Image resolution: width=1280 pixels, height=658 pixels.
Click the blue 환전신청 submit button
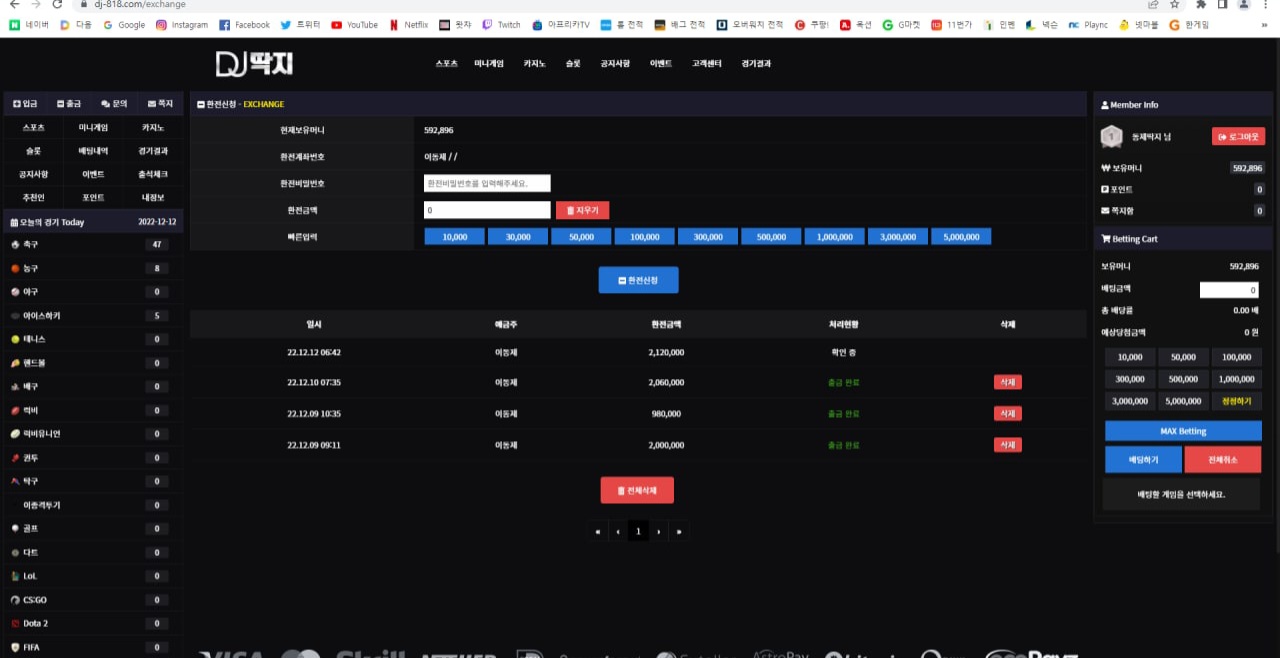(638, 280)
